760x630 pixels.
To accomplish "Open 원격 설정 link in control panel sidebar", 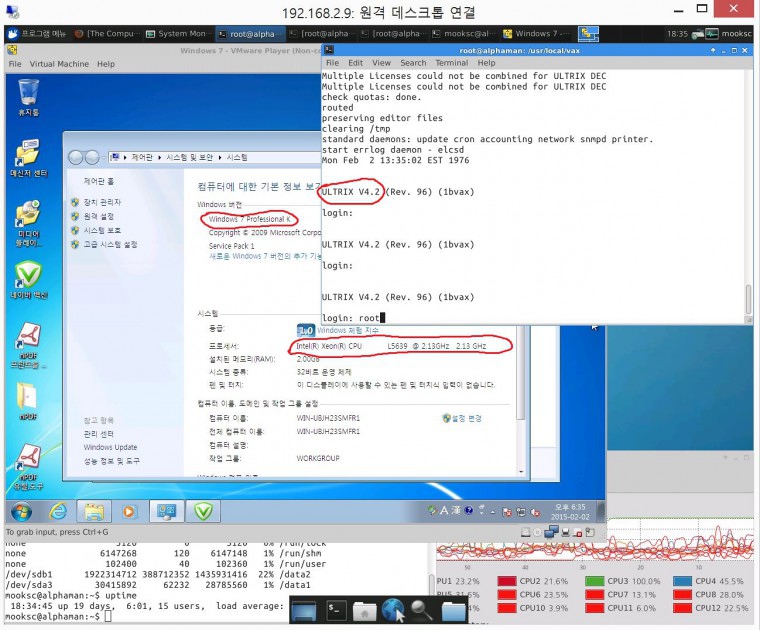I will [98, 216].
